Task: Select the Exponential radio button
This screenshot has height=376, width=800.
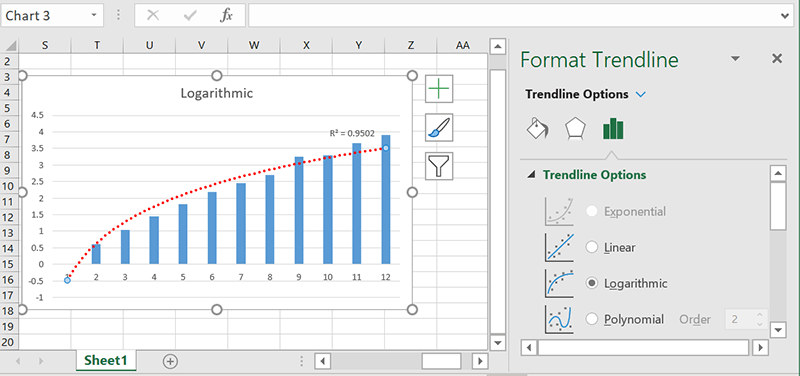Action: click(x=592, y=211)
